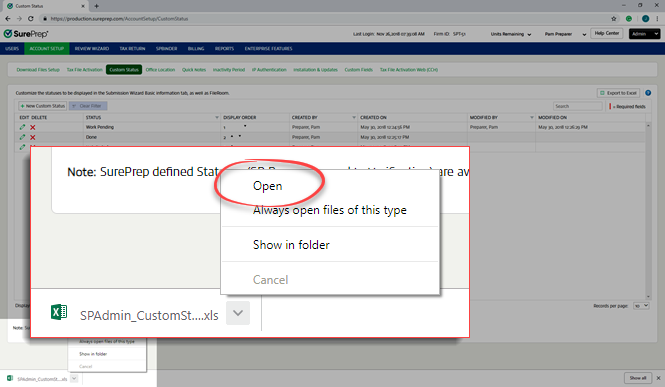Click the Clear Filter button
Viewport: 665px width, 387px height.
(88, 106)
